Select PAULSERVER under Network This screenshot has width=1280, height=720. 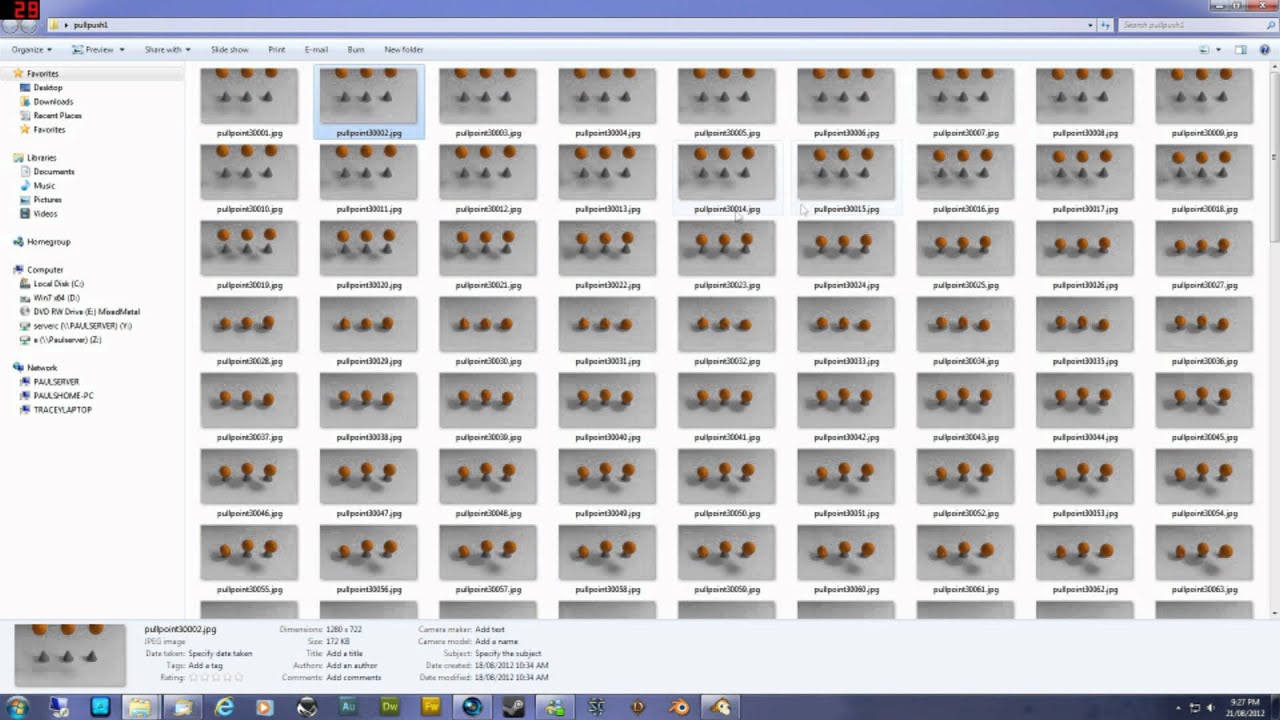tap(55, 382)
